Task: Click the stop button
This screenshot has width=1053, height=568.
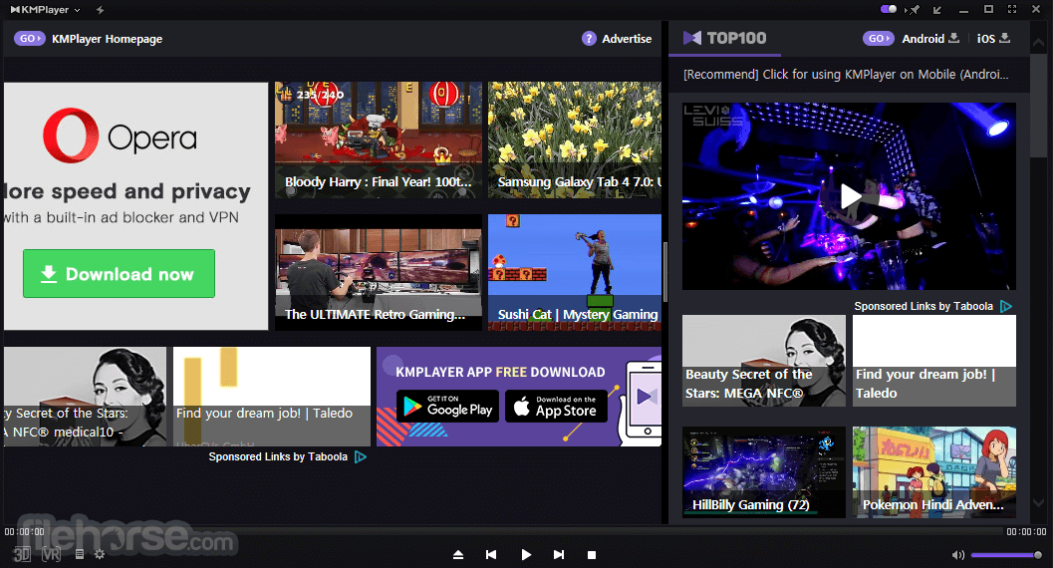Action: (x=592, y=555)
